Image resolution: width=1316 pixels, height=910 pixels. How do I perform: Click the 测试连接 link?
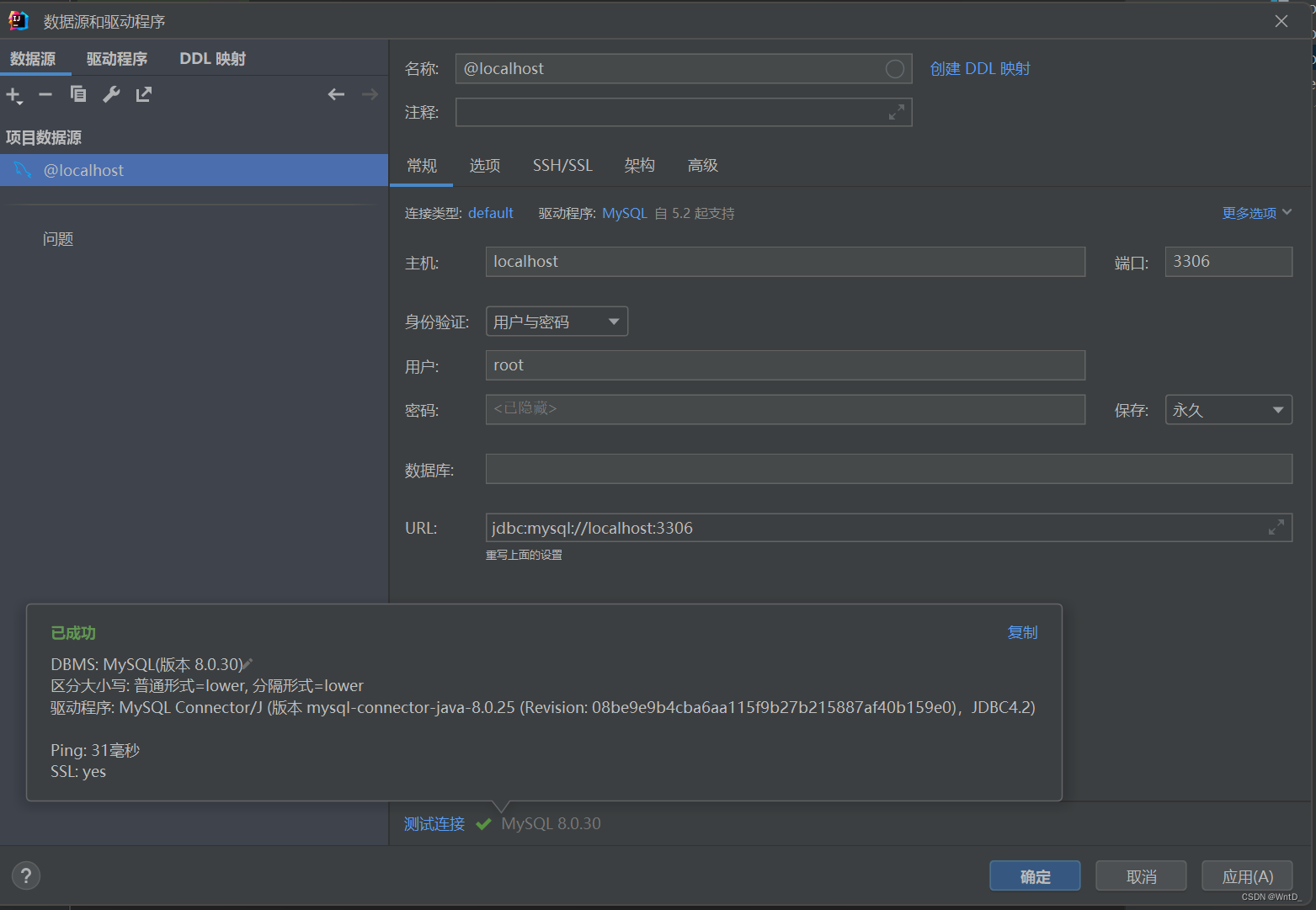[x=434, y=824]
